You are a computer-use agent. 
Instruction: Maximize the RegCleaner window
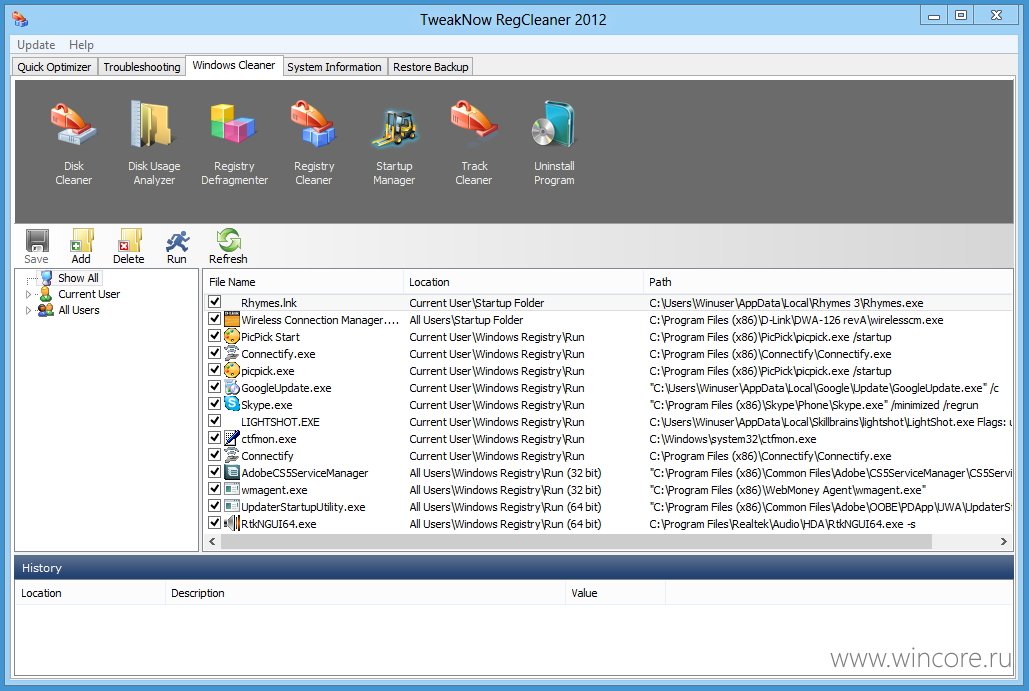coord(961,15)
